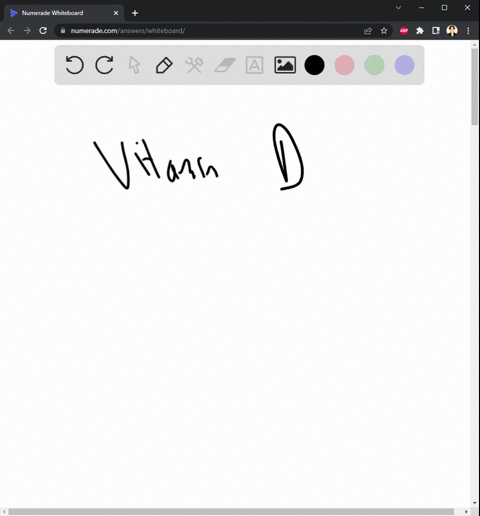Open a new browser tab
Viewport: 480px width, 516px height.
click(x=135, y=13)
